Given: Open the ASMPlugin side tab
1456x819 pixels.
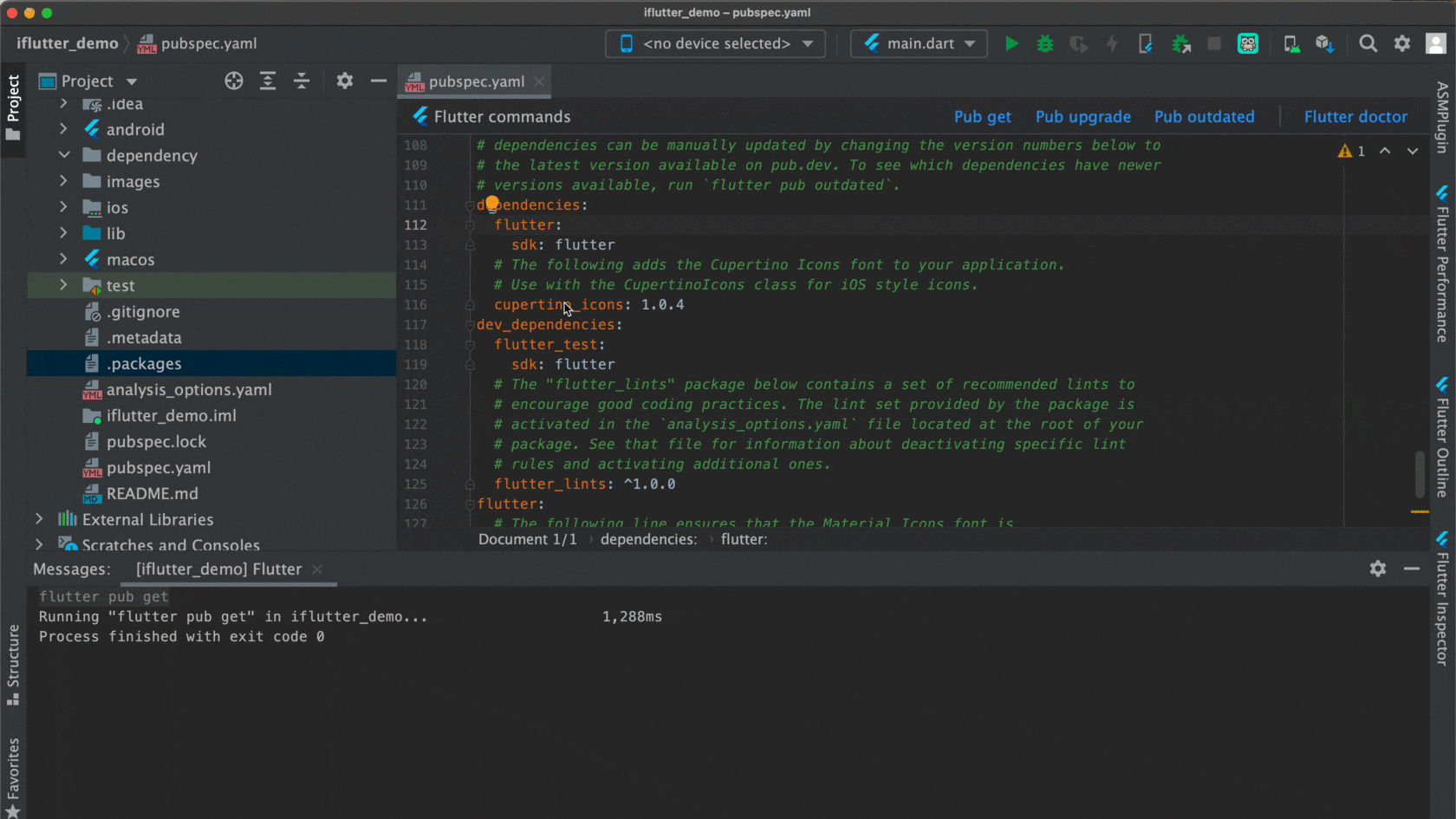Looking at the screenshot, I should click(1442, 117).
